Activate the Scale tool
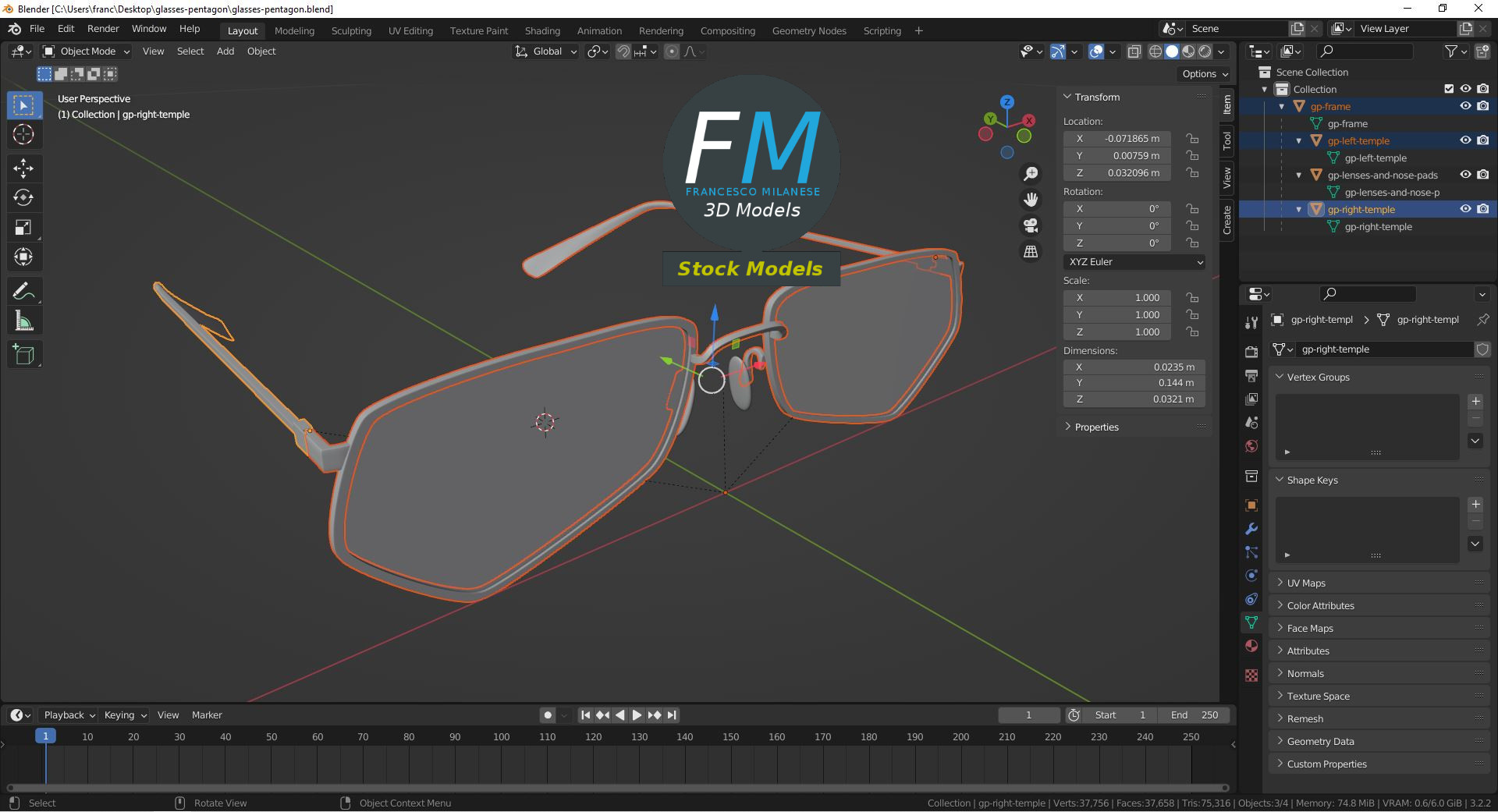Screen dimensions: 1498x812 (x=24, y=227)
